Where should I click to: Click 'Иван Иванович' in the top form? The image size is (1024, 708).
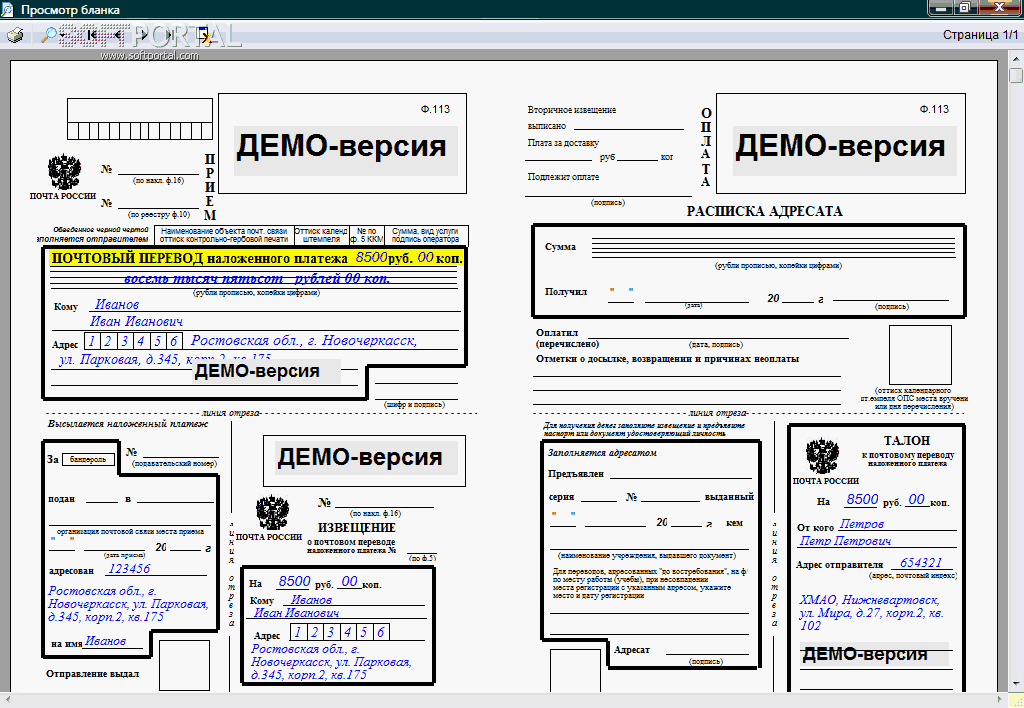click(136, 321)
